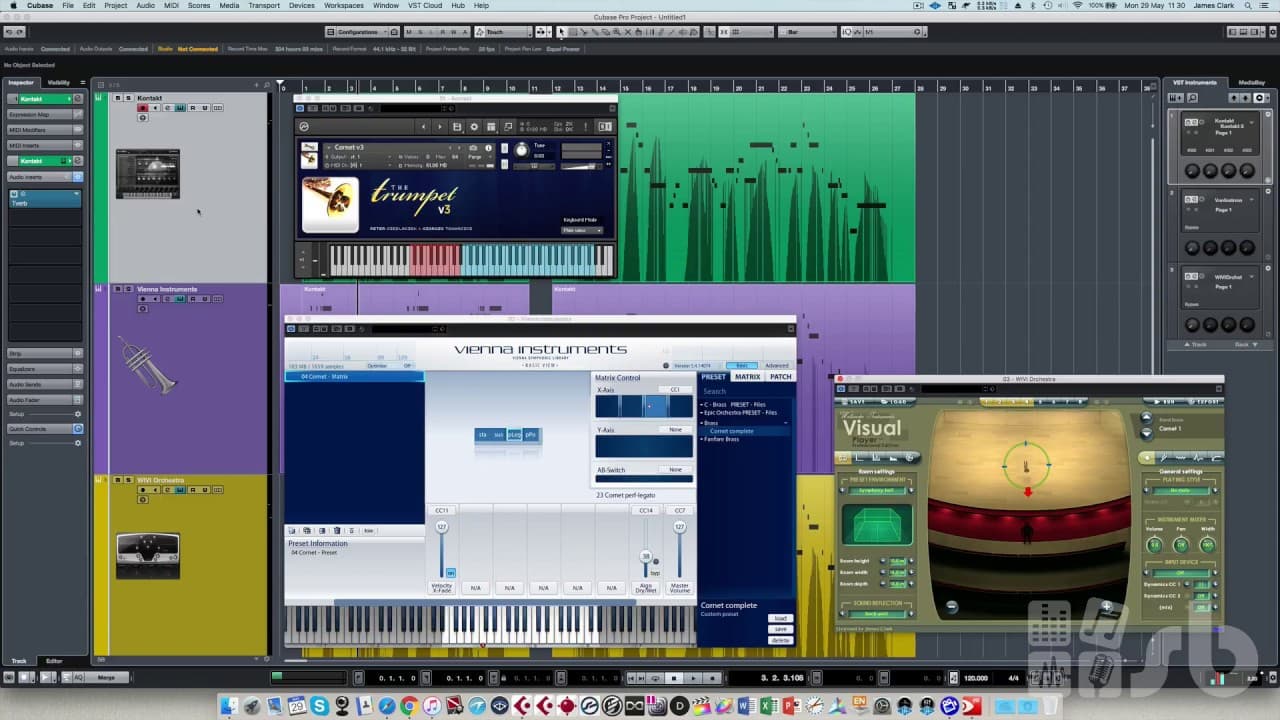Click the redo arrow in Cubase toolbar
Image resolution: width=1280 pixels, height=720 pixels.
[19, 32]
